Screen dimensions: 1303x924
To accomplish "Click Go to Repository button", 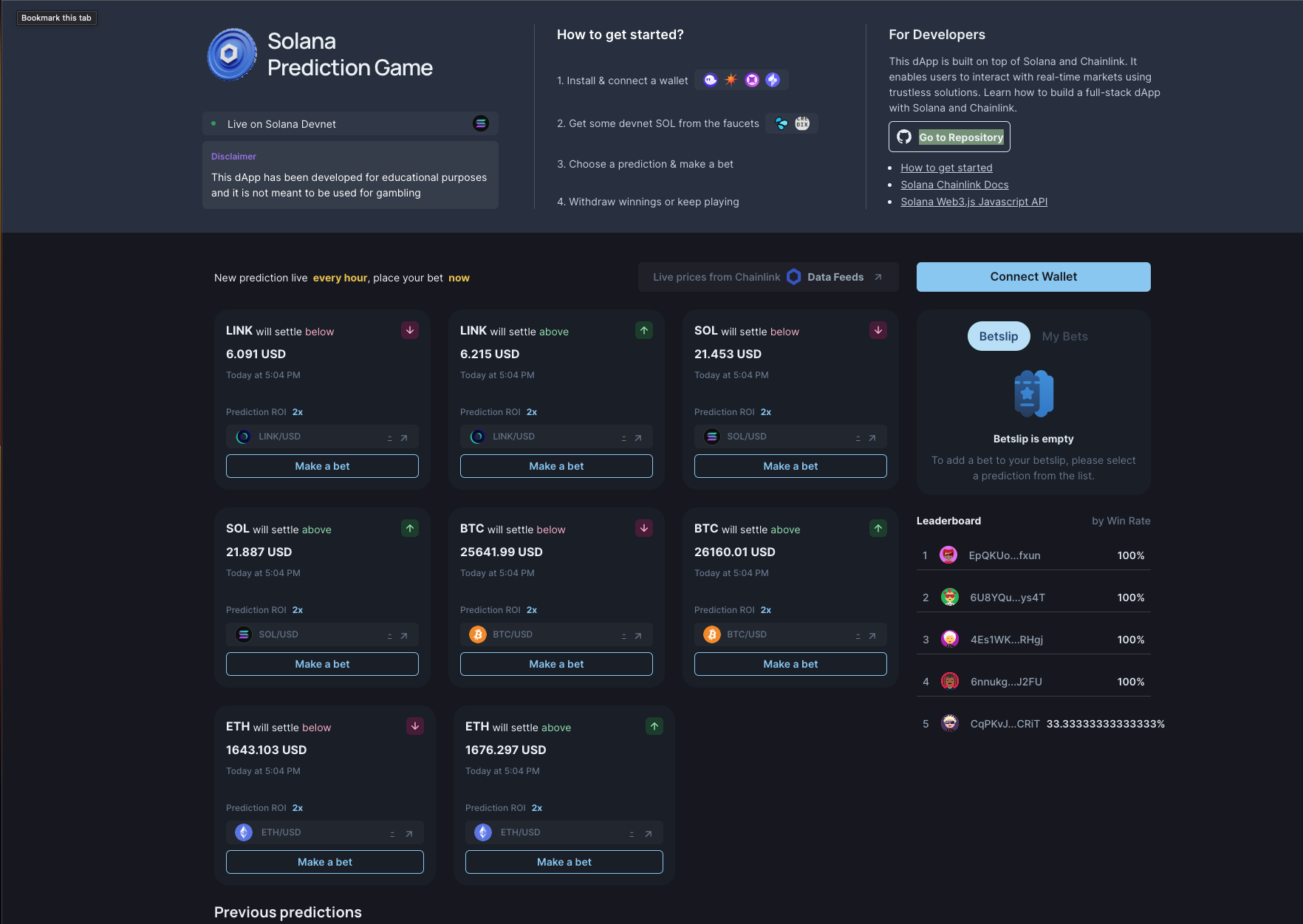I will pos(949,137).
